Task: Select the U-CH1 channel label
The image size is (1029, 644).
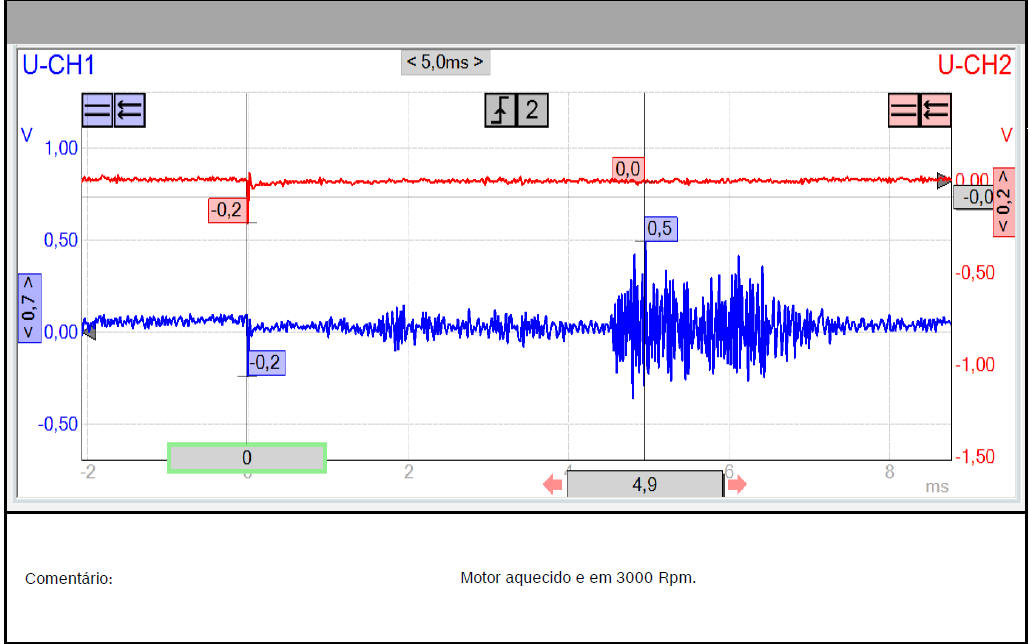Action: pos(58,66)
